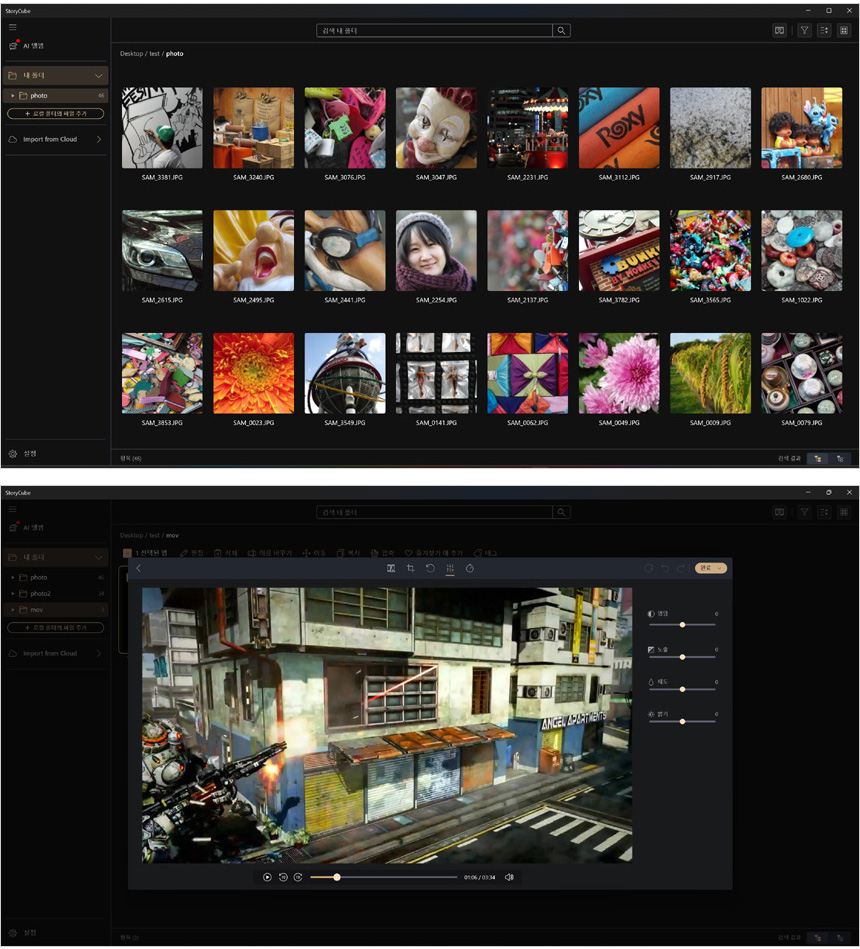This screenshot has height=949, width=860.
Task: Go to test in the top window breadcrumb
Action: coord(154,54)
